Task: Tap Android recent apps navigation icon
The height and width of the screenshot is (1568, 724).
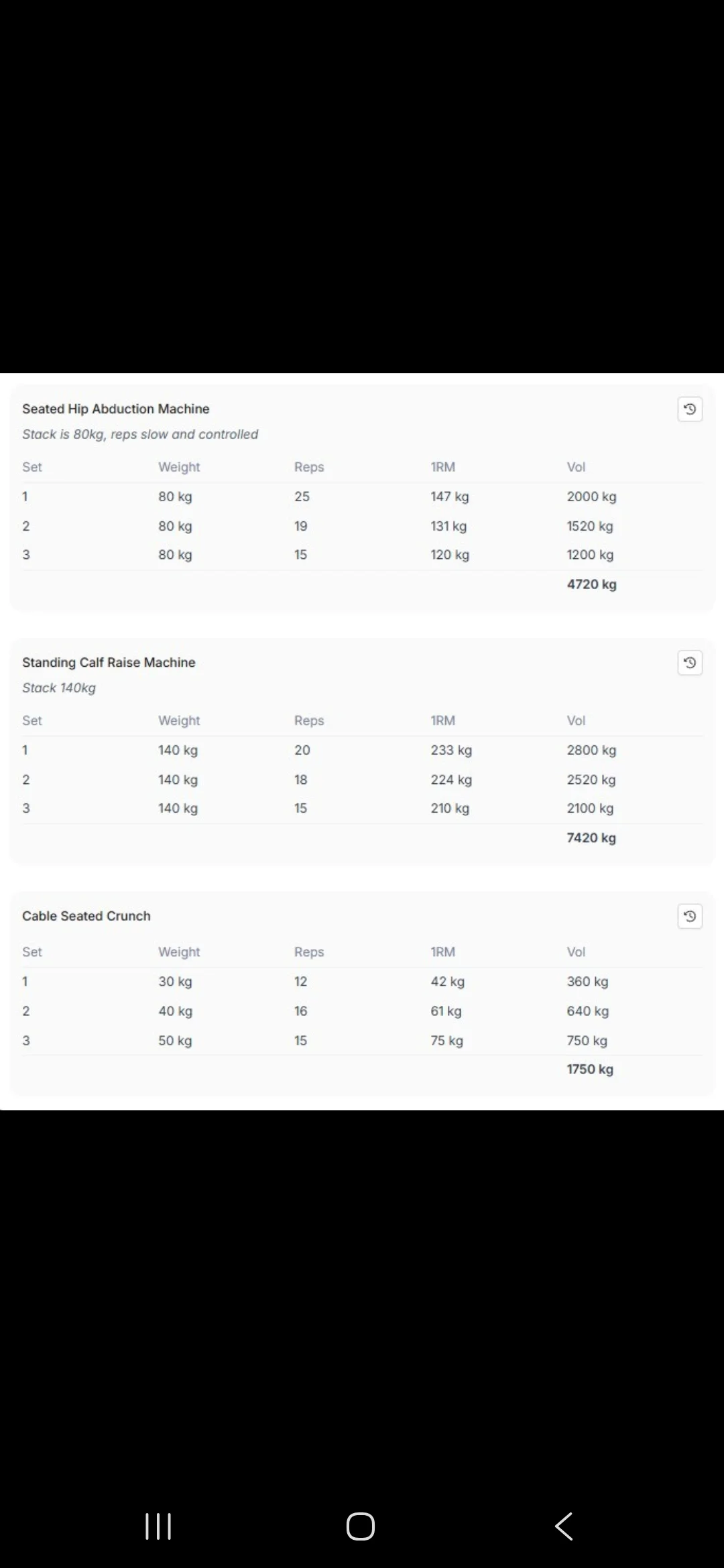Action: point(159,1526)
